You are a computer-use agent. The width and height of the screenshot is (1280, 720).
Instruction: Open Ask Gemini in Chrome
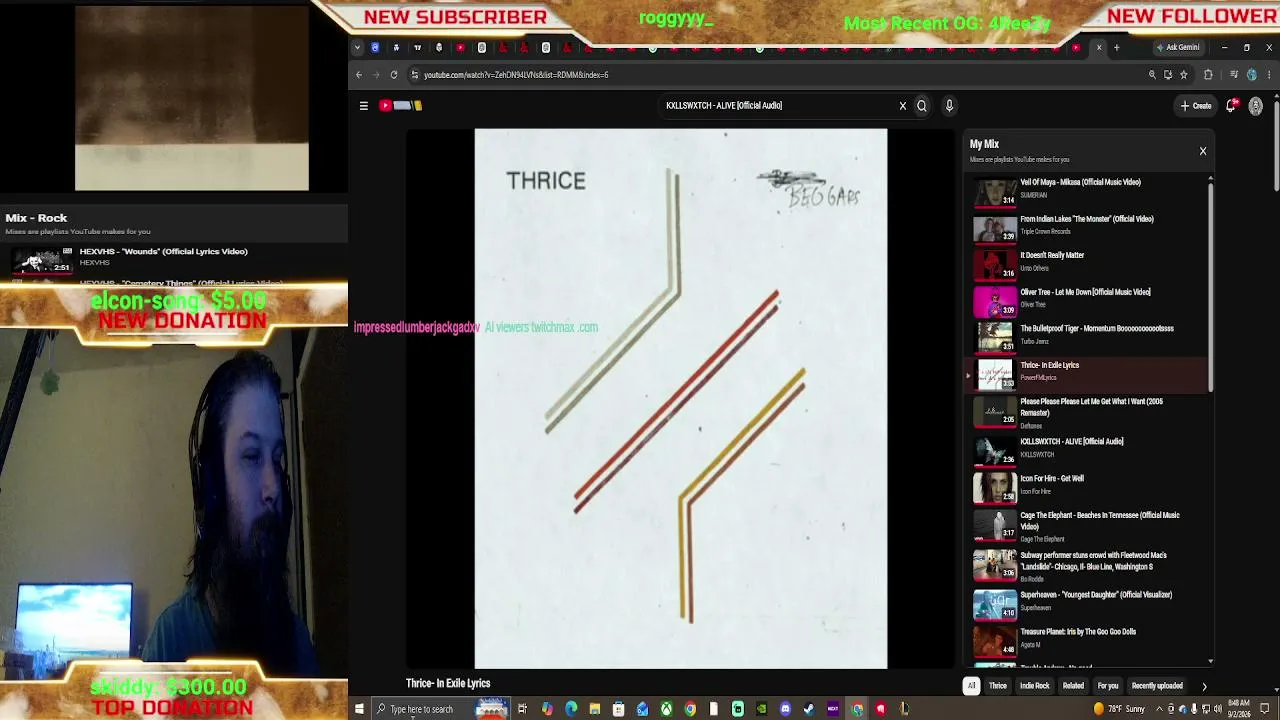click(1177, 47)
